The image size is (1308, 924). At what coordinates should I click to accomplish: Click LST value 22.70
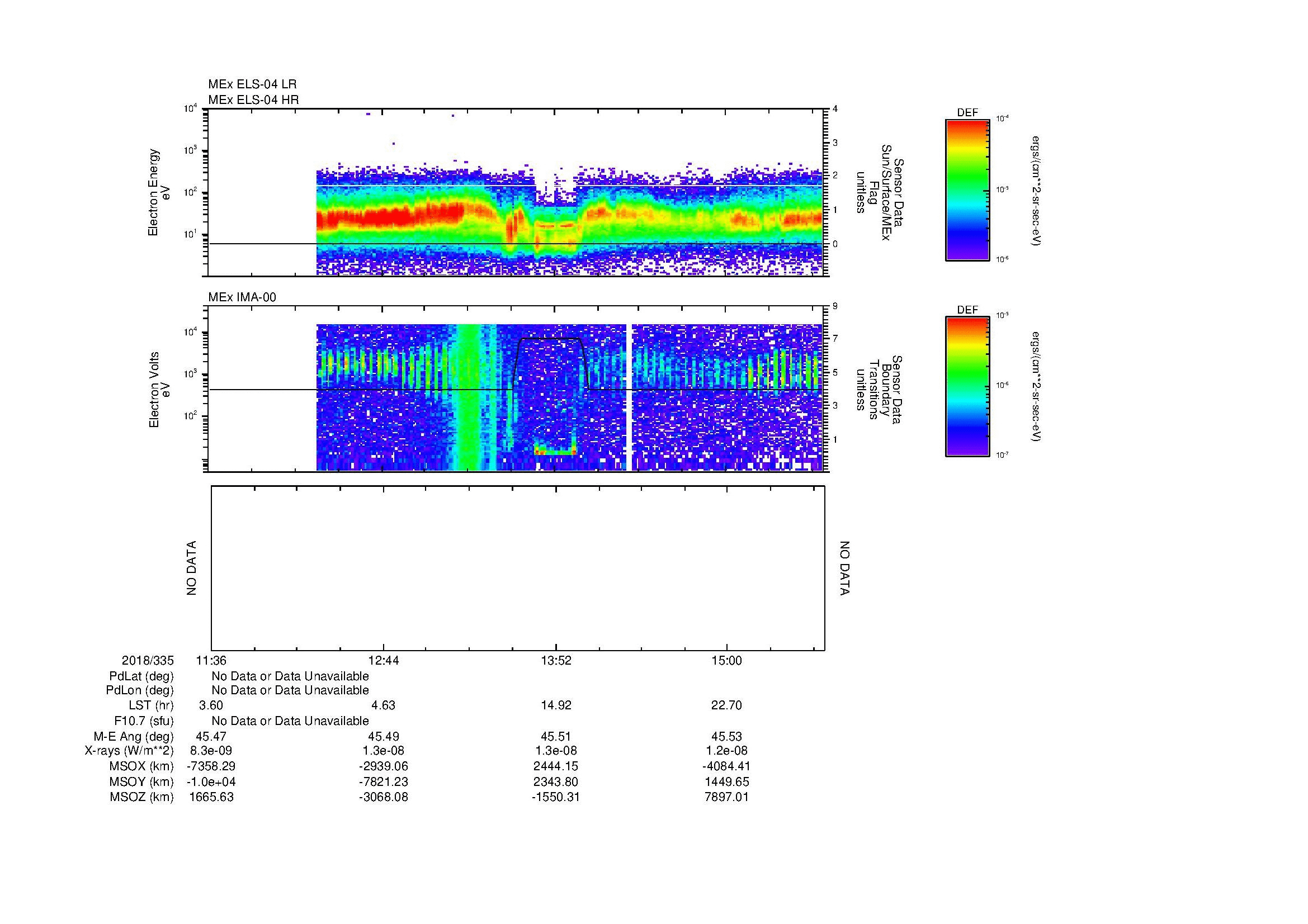727,705
